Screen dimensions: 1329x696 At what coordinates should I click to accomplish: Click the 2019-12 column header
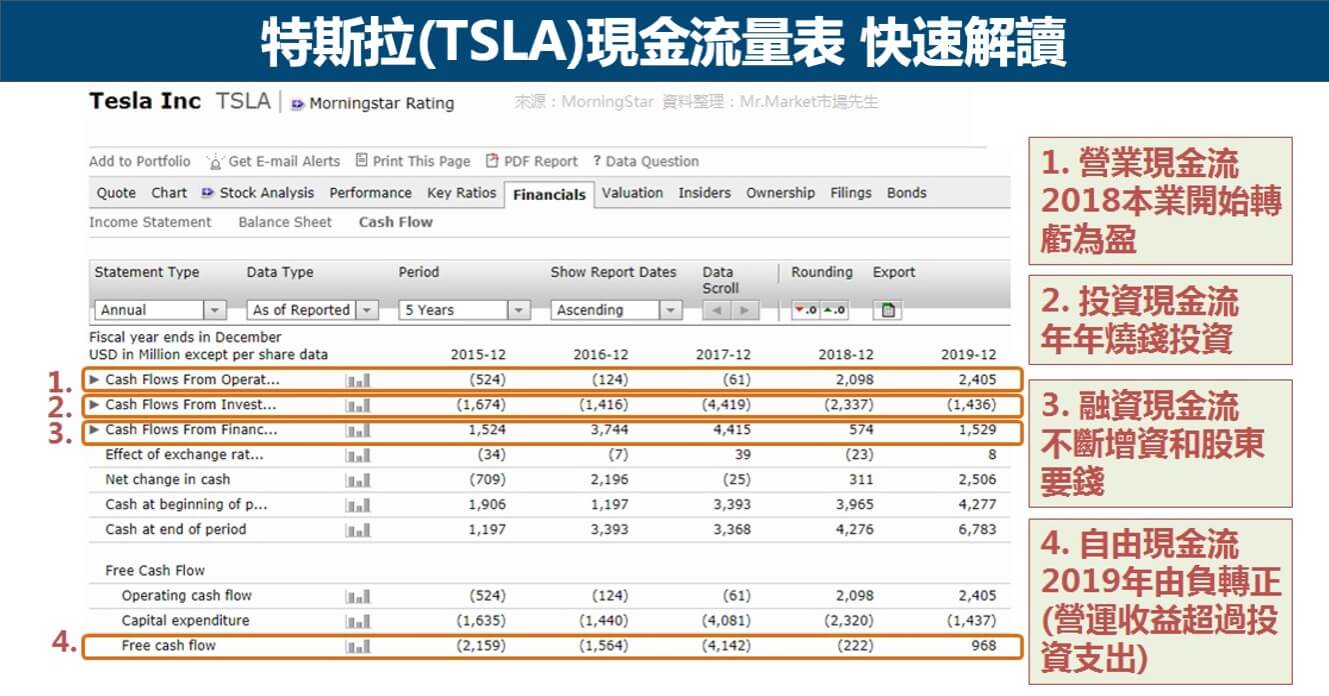point(969,355)
